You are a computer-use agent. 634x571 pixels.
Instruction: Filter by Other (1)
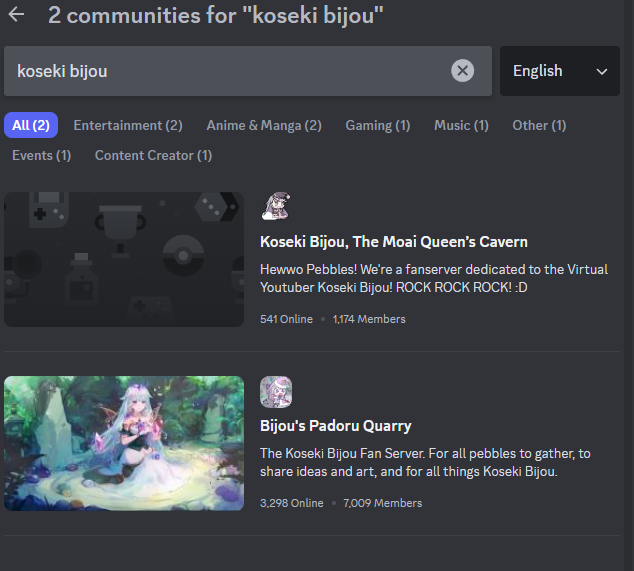coord(539,125)
